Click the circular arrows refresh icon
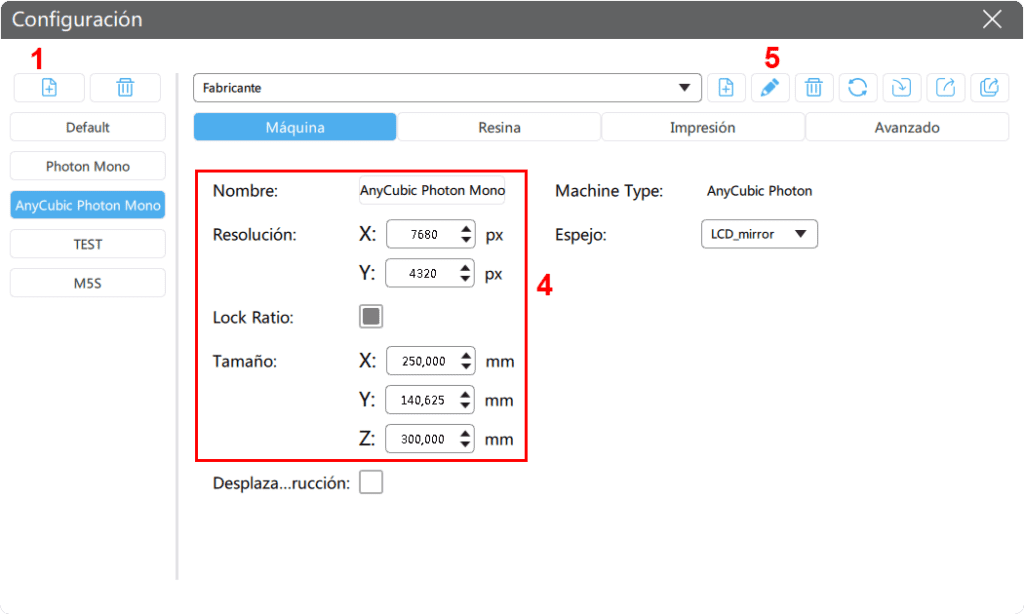This screenshot has height=614, width=1024. tap(857, 88)
